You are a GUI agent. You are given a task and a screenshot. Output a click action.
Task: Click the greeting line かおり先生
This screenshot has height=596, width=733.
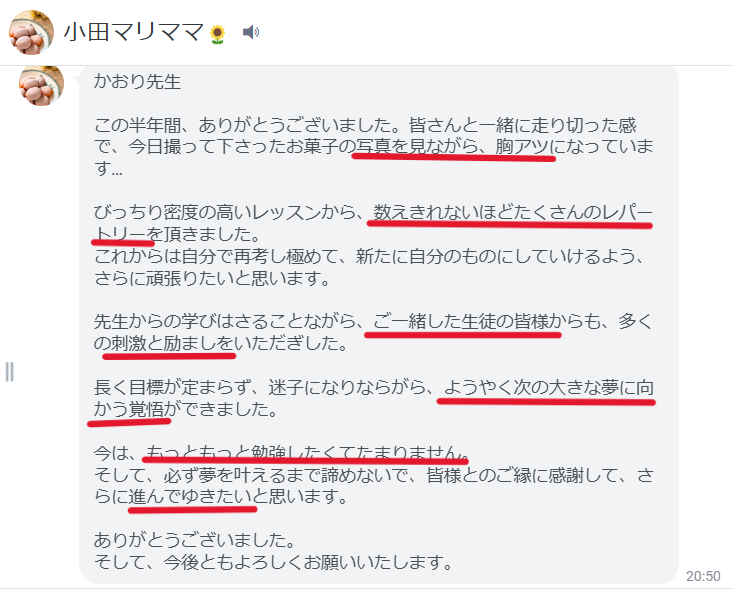pos(137,81)
